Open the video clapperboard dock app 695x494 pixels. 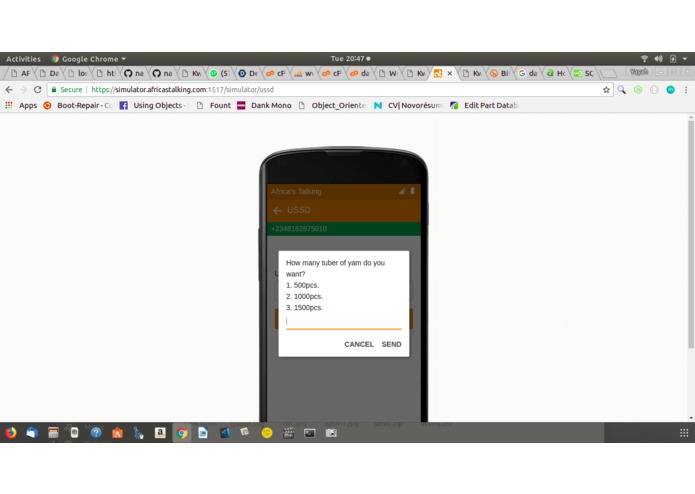(288, 433)
